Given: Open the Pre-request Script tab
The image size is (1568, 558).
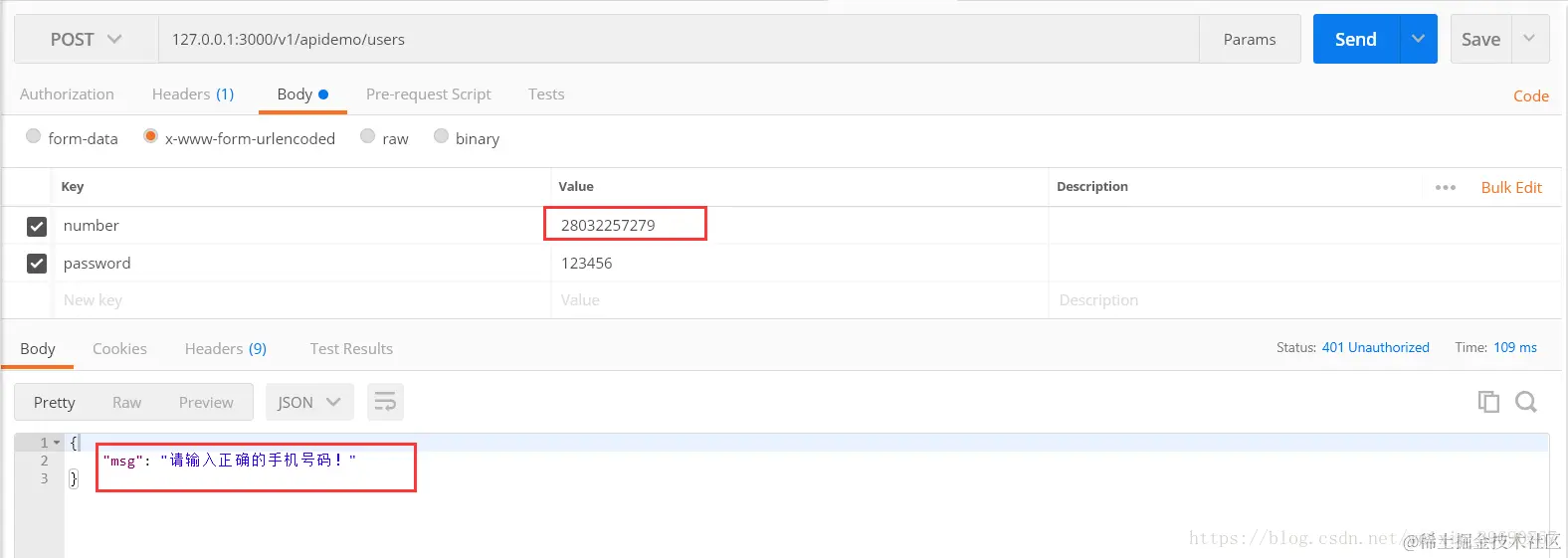Looking at the screenshot, I should coord(429,94).
